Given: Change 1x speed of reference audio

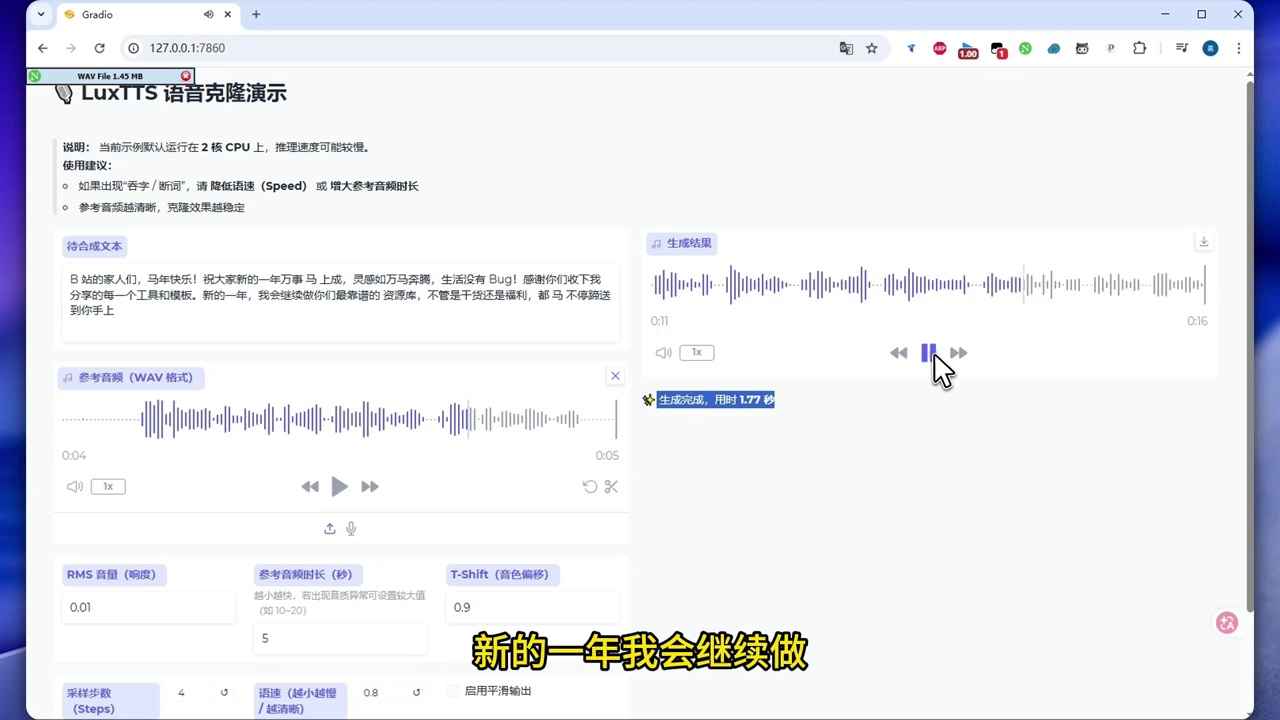Looking at the screenshot, I should (108, 486).
